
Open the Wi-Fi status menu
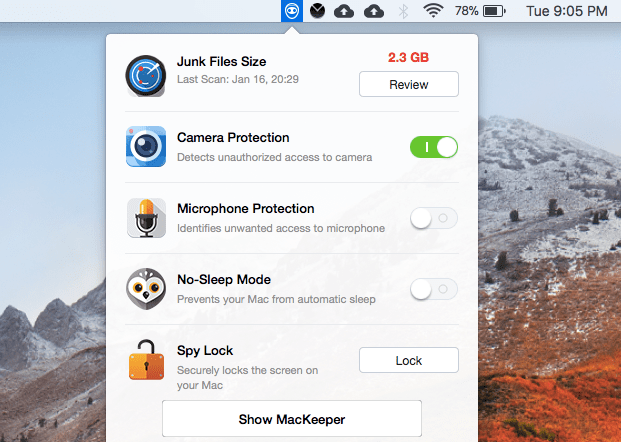433,12
